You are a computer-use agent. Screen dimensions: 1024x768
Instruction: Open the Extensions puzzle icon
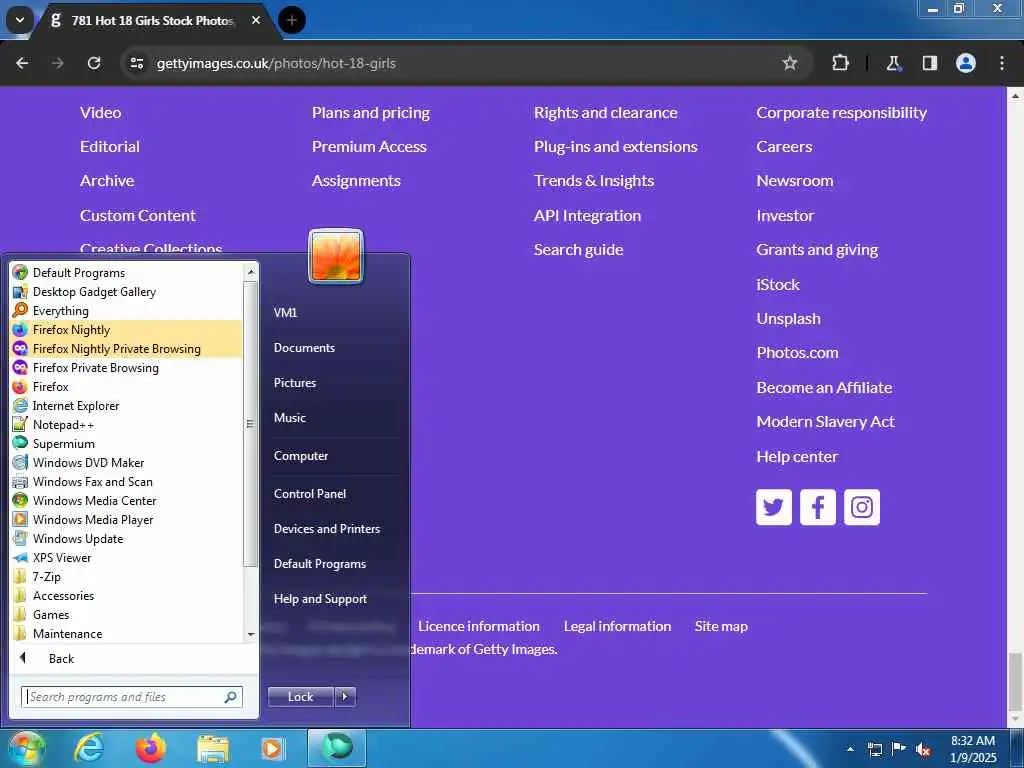coord(840,63)
